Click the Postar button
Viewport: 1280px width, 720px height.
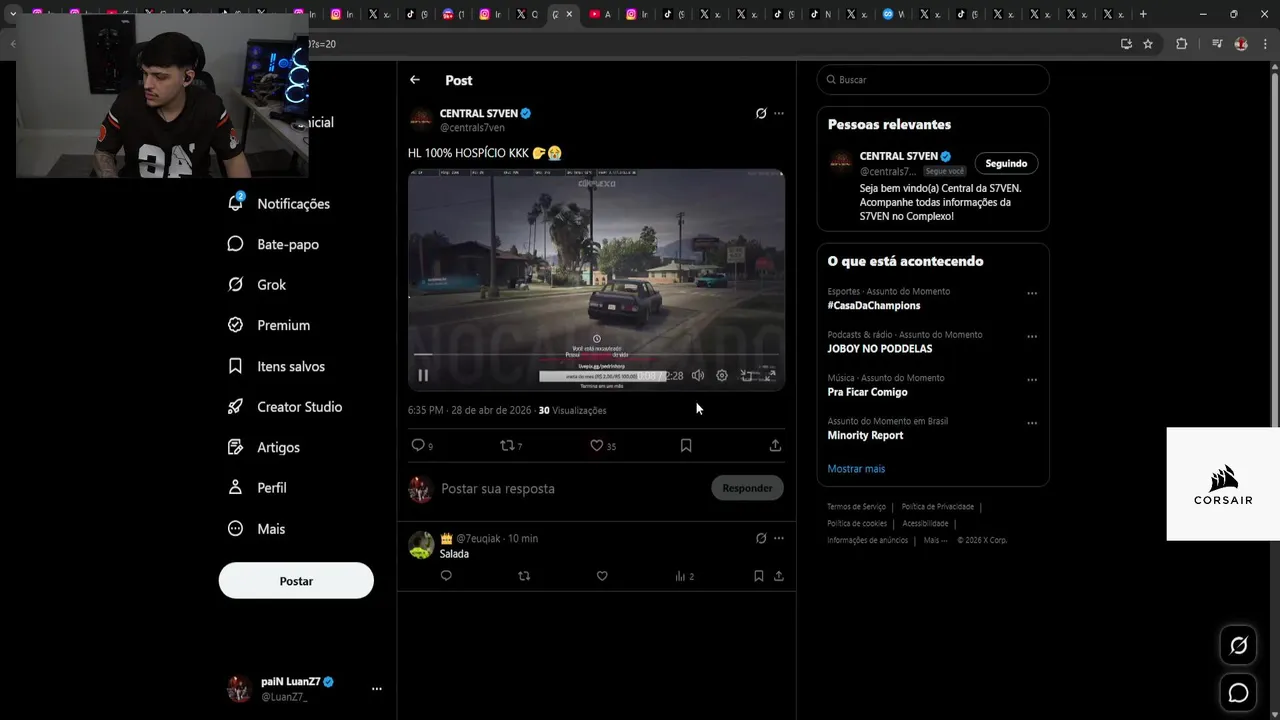click(296, 581)
